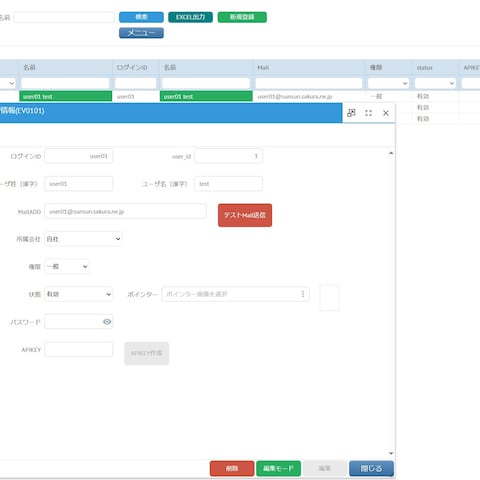This screenshot has width=480, height=480.
Task: Click the 権限 column header
Action: tap(389, 68)
